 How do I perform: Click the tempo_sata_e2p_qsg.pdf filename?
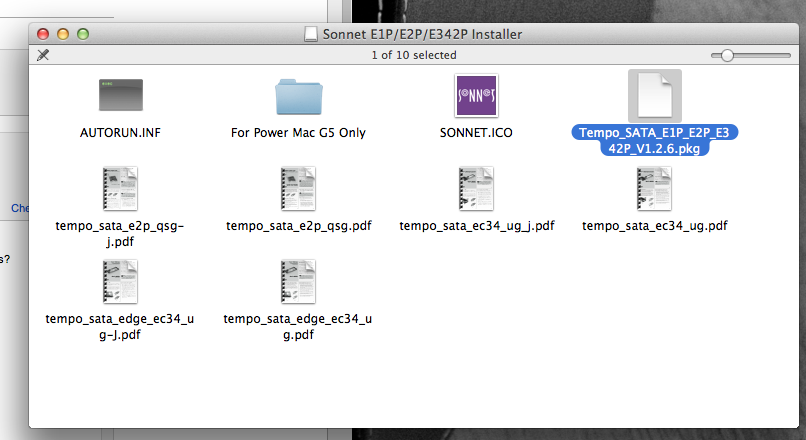click(299, 226)
